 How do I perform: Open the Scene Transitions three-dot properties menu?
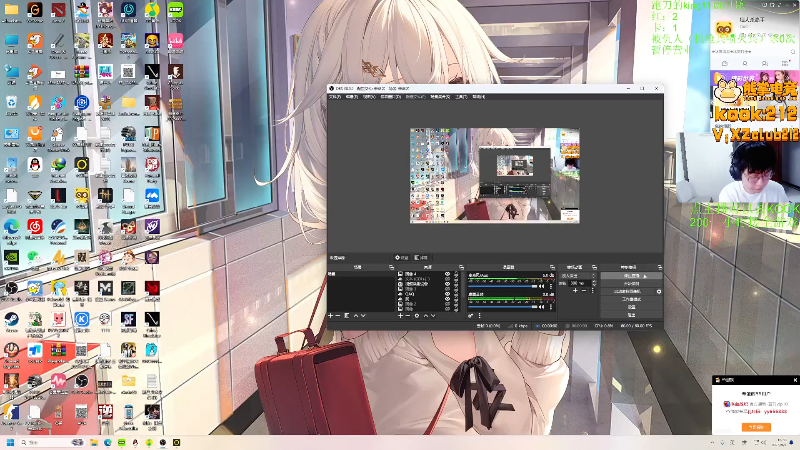(593, 290)
